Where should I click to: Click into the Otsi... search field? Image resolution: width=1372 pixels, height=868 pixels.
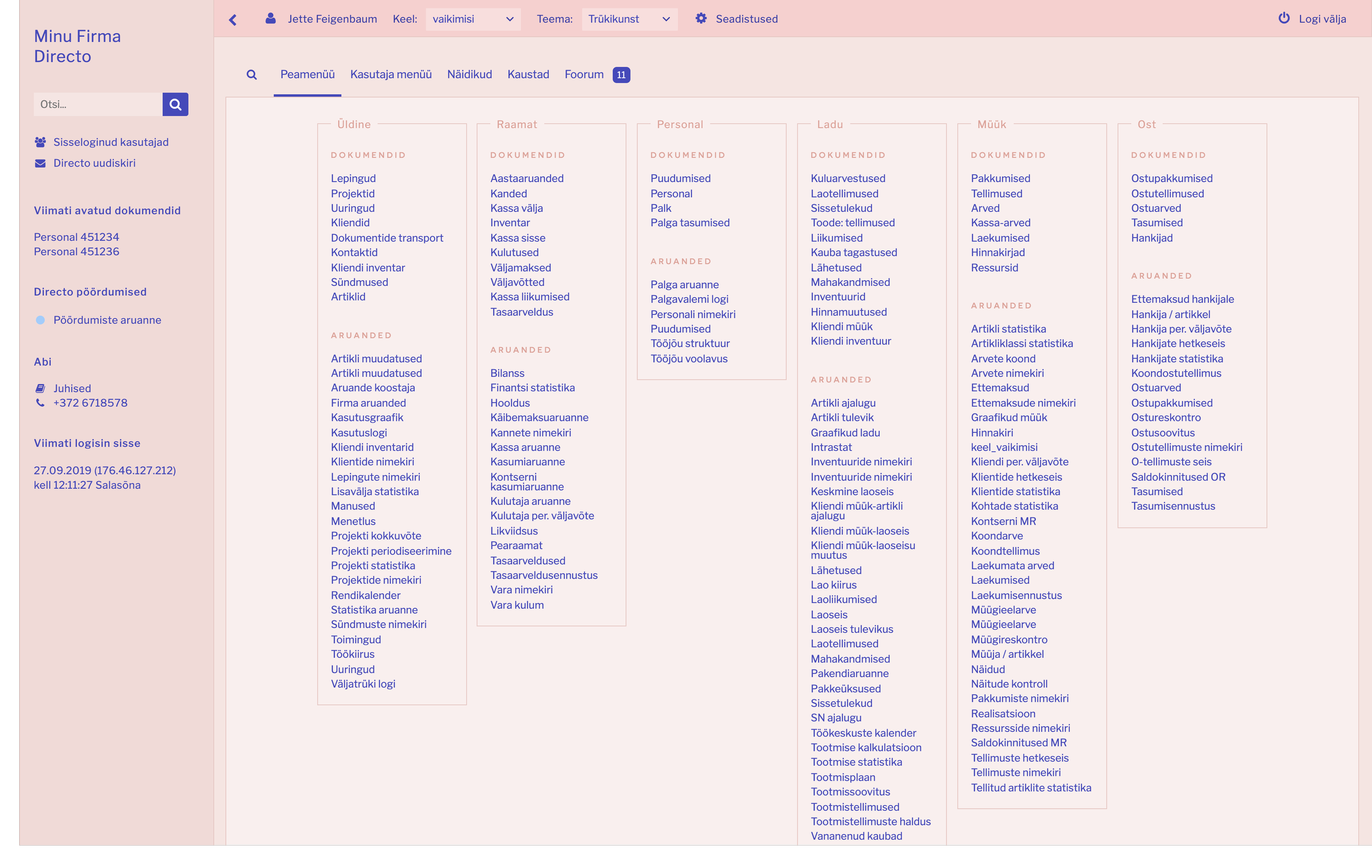98,104
